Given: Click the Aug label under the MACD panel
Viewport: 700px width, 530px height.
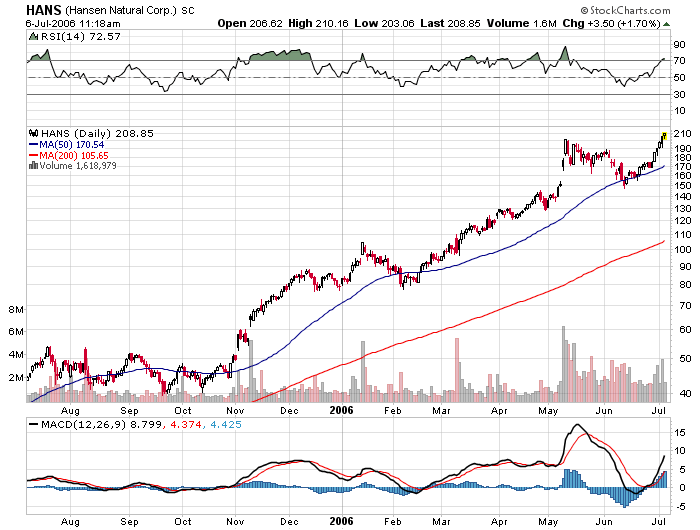Looking at the screenshot, I should click(70, 522).
